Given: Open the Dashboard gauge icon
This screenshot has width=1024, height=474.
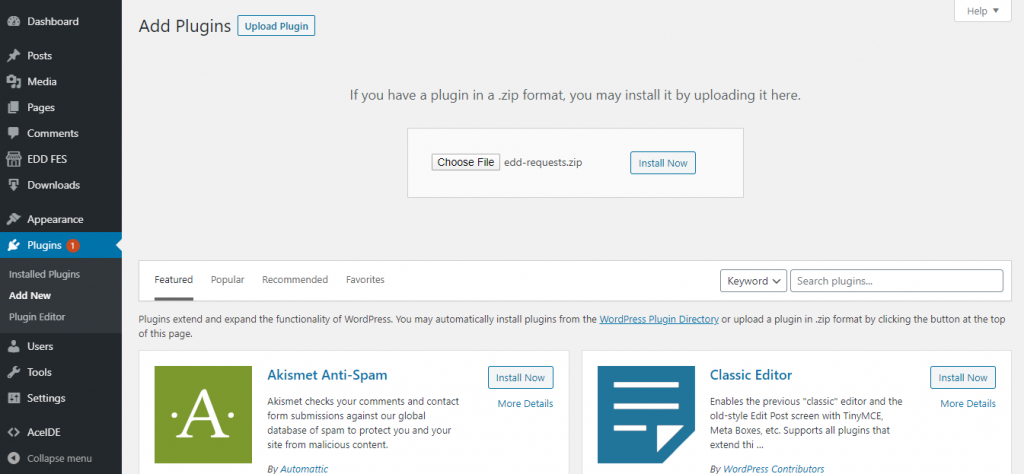Looking at the screenshot, I should tap(14, 22).
